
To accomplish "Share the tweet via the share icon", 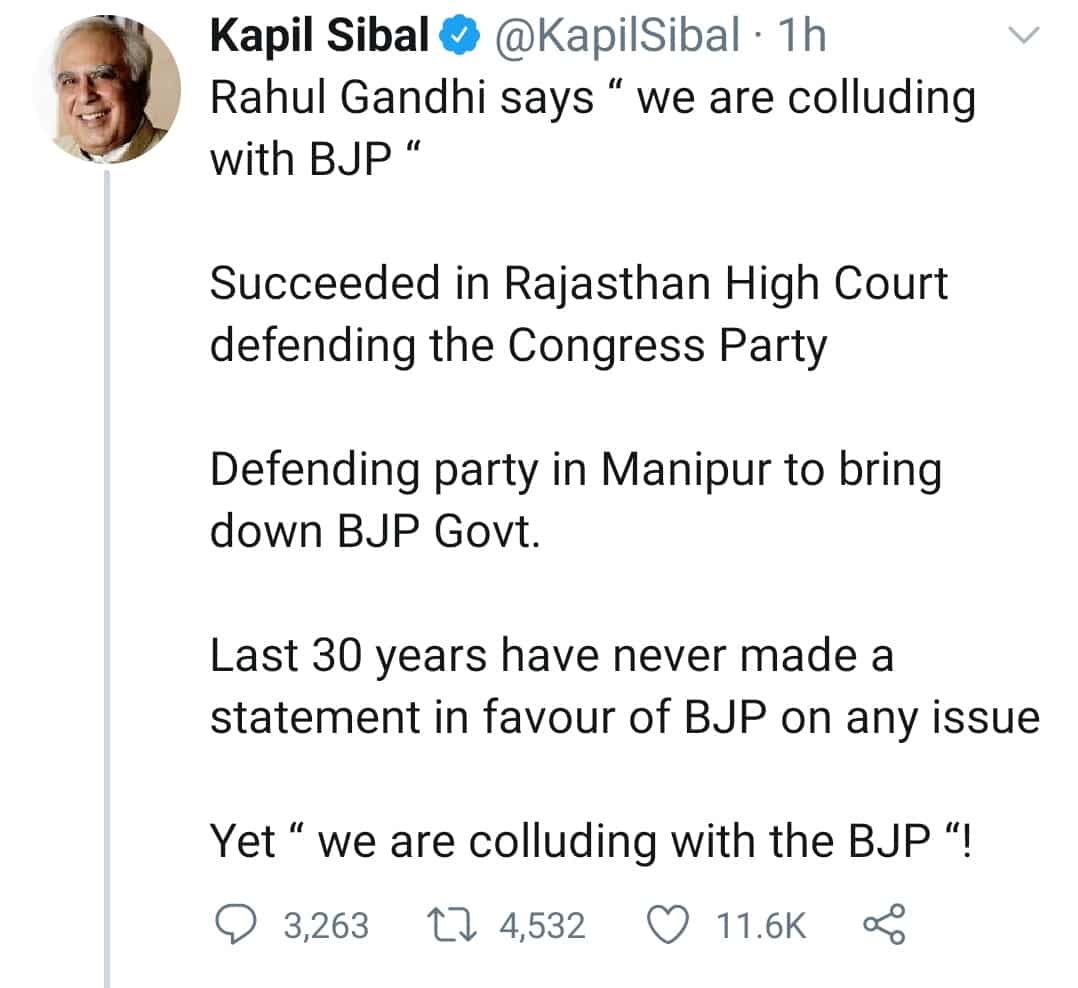I will point(885,925).
